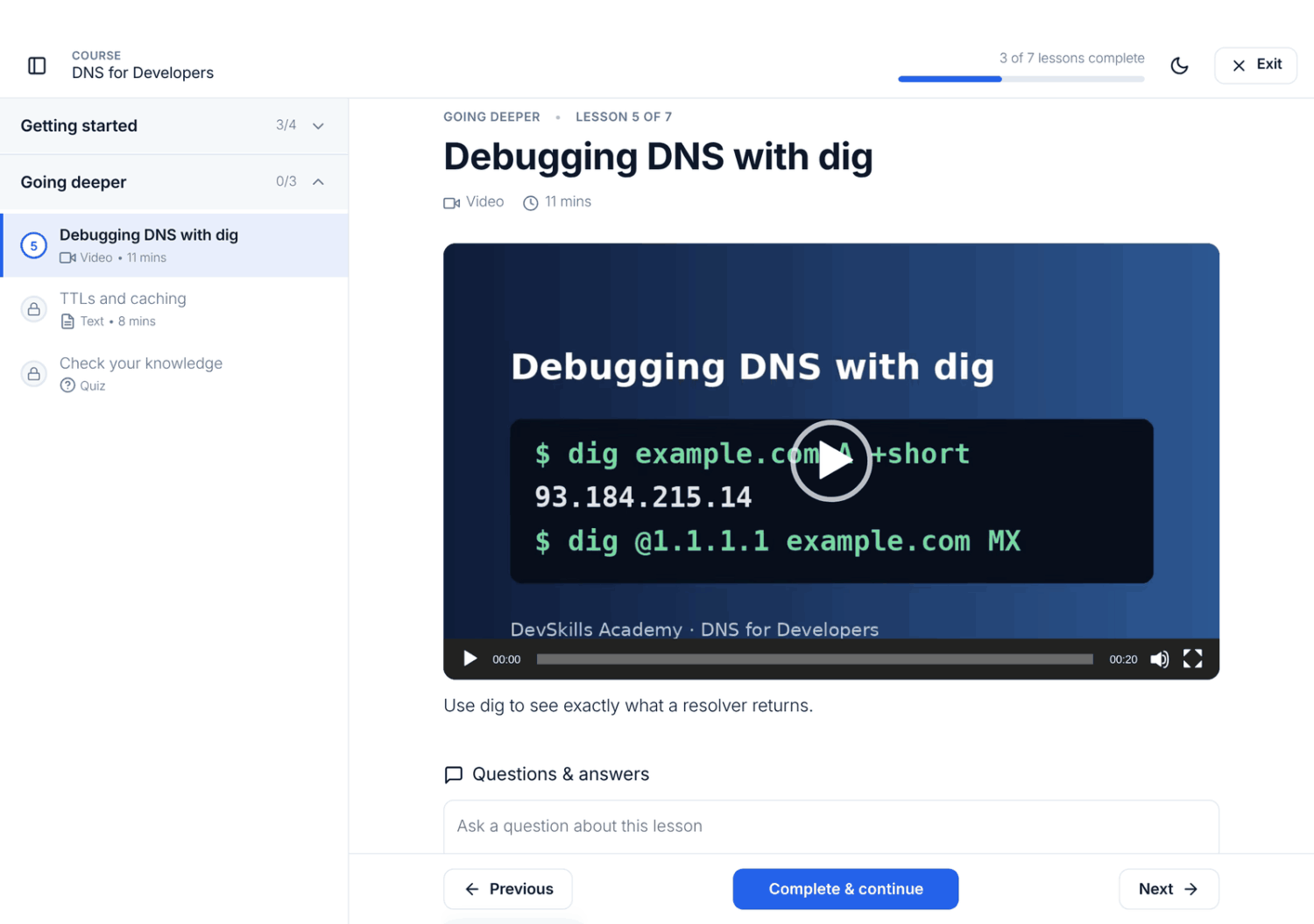
Task: Click the video camera icon under the title
Action: [x=451, y=203]
